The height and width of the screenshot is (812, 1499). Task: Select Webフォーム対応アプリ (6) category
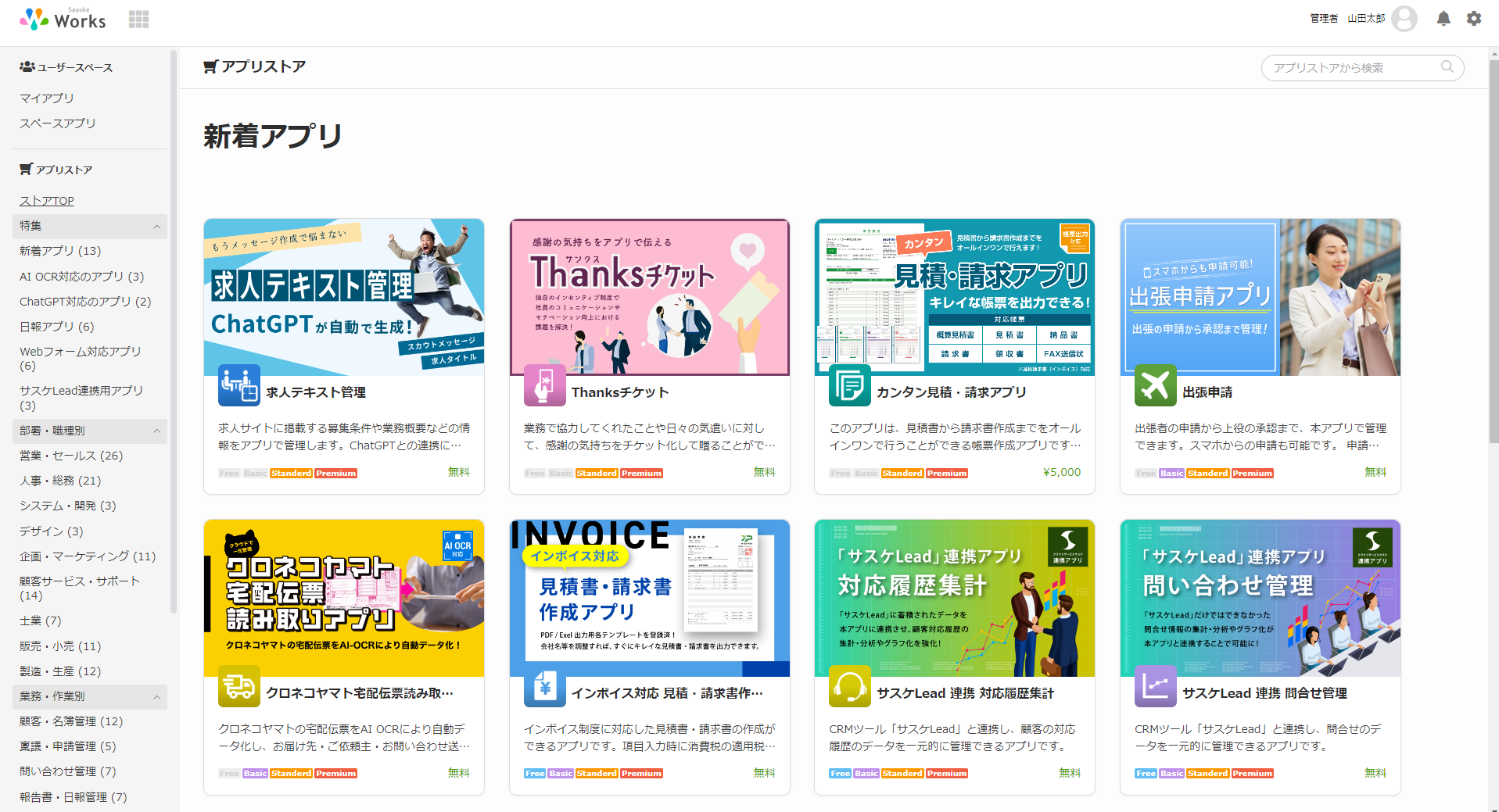pos(81,359)
